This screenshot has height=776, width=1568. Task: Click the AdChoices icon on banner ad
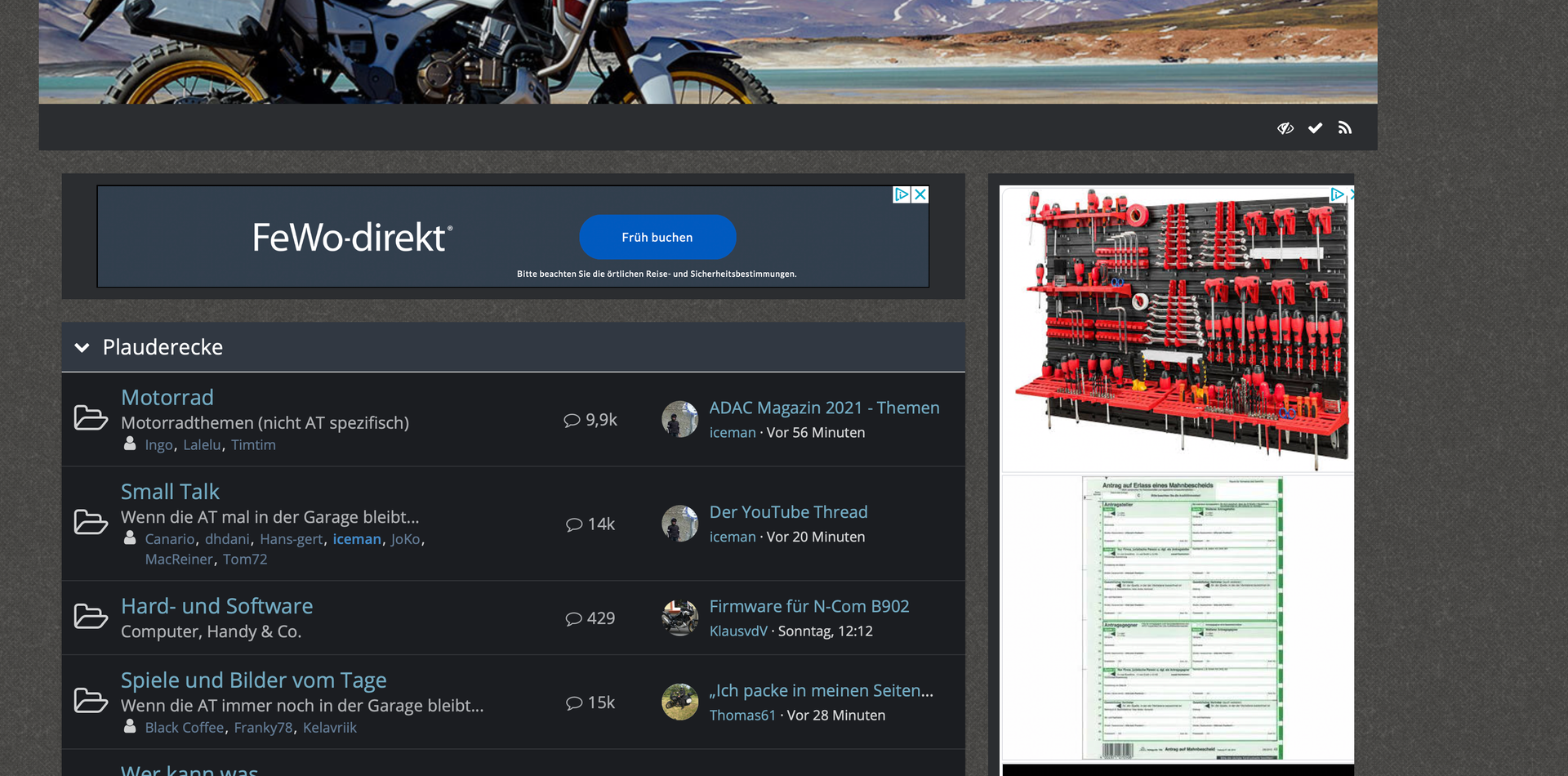point(902,194)
